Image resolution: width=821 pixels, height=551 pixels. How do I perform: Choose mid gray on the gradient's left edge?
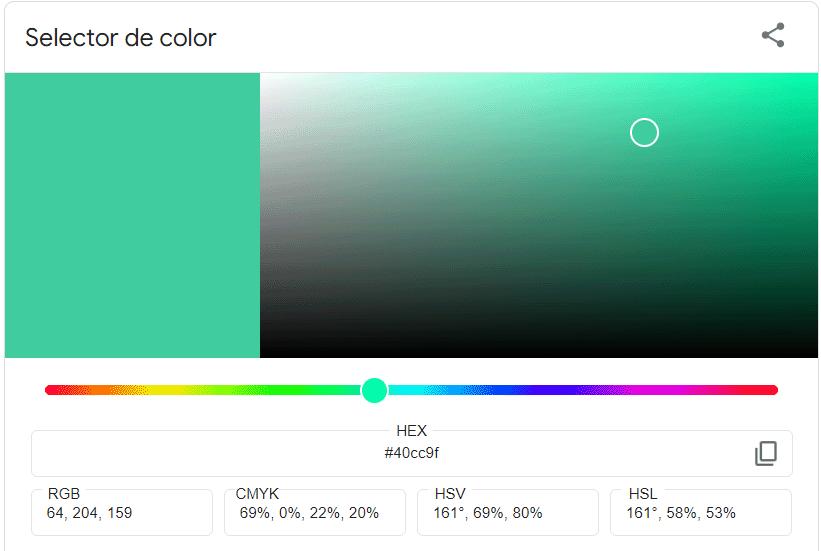click(x=263, y=215)
